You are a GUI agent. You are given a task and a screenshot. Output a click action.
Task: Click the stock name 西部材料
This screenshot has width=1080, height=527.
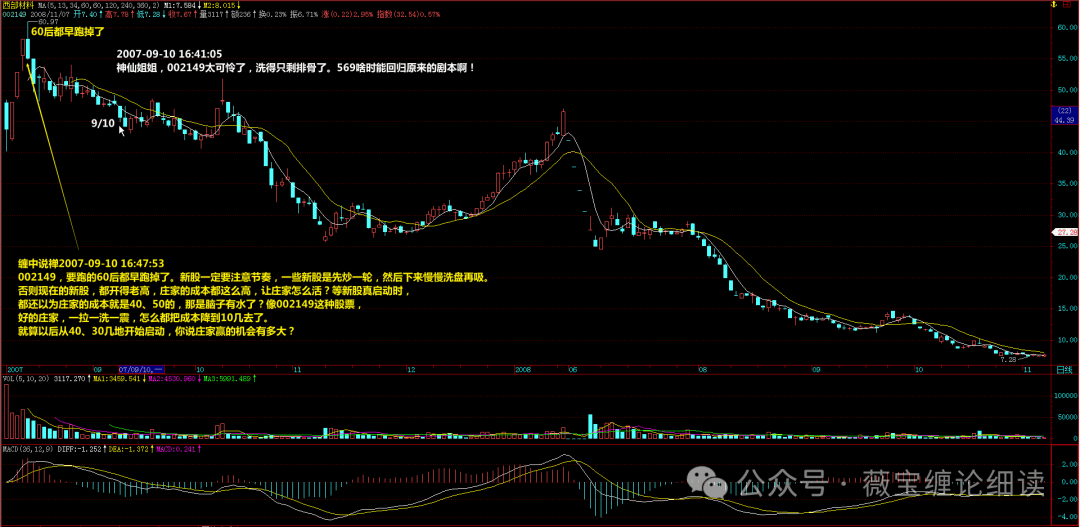point(18,5)
